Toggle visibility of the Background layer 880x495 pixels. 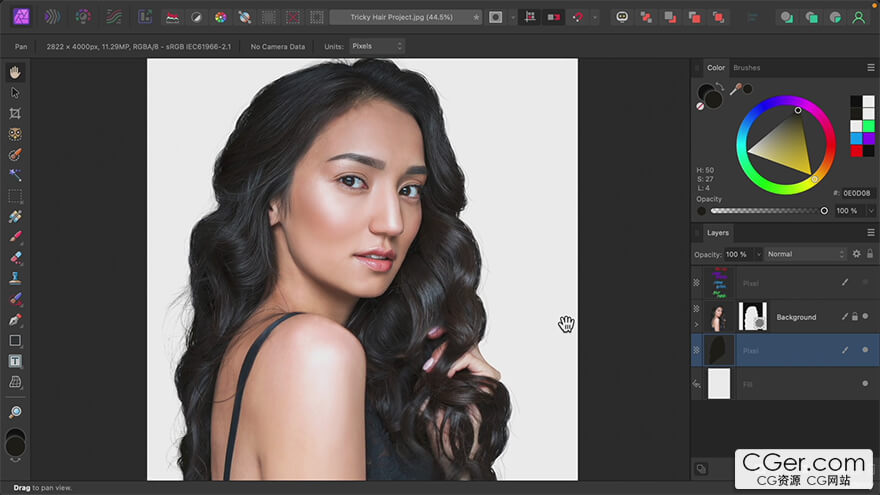coord(865,317)
